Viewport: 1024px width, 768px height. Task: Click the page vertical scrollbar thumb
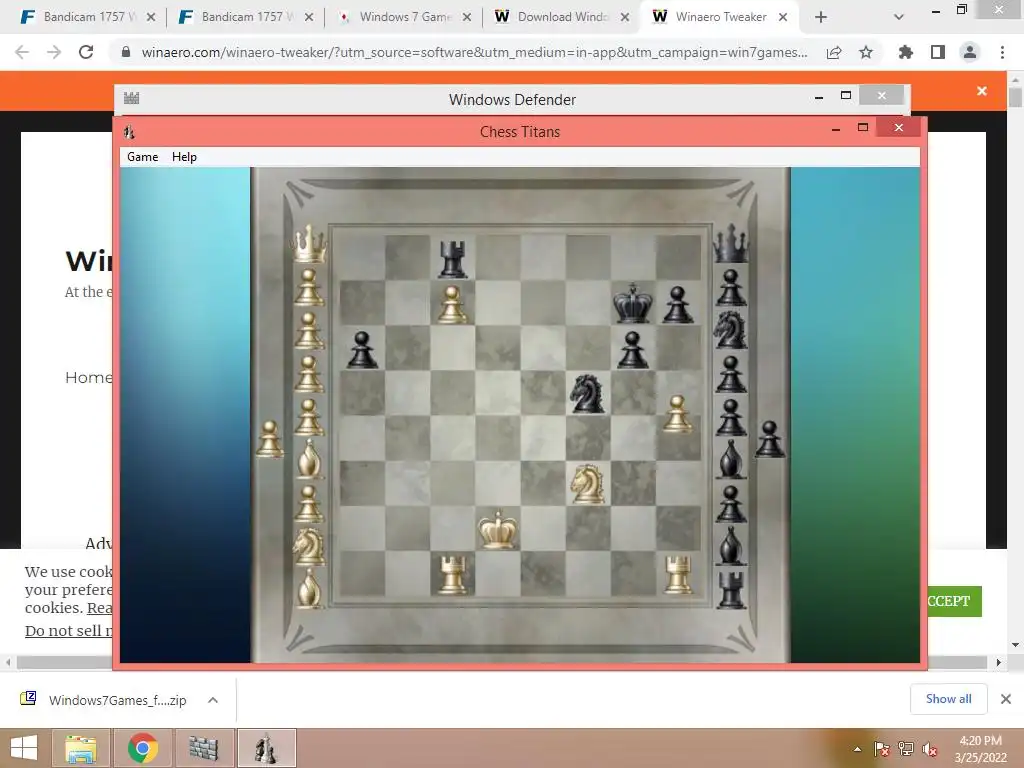click(1015, 99)
